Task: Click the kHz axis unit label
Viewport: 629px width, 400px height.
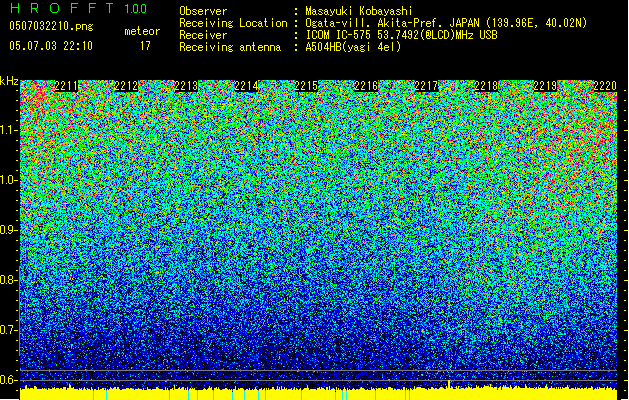Action: pos(9,81)
